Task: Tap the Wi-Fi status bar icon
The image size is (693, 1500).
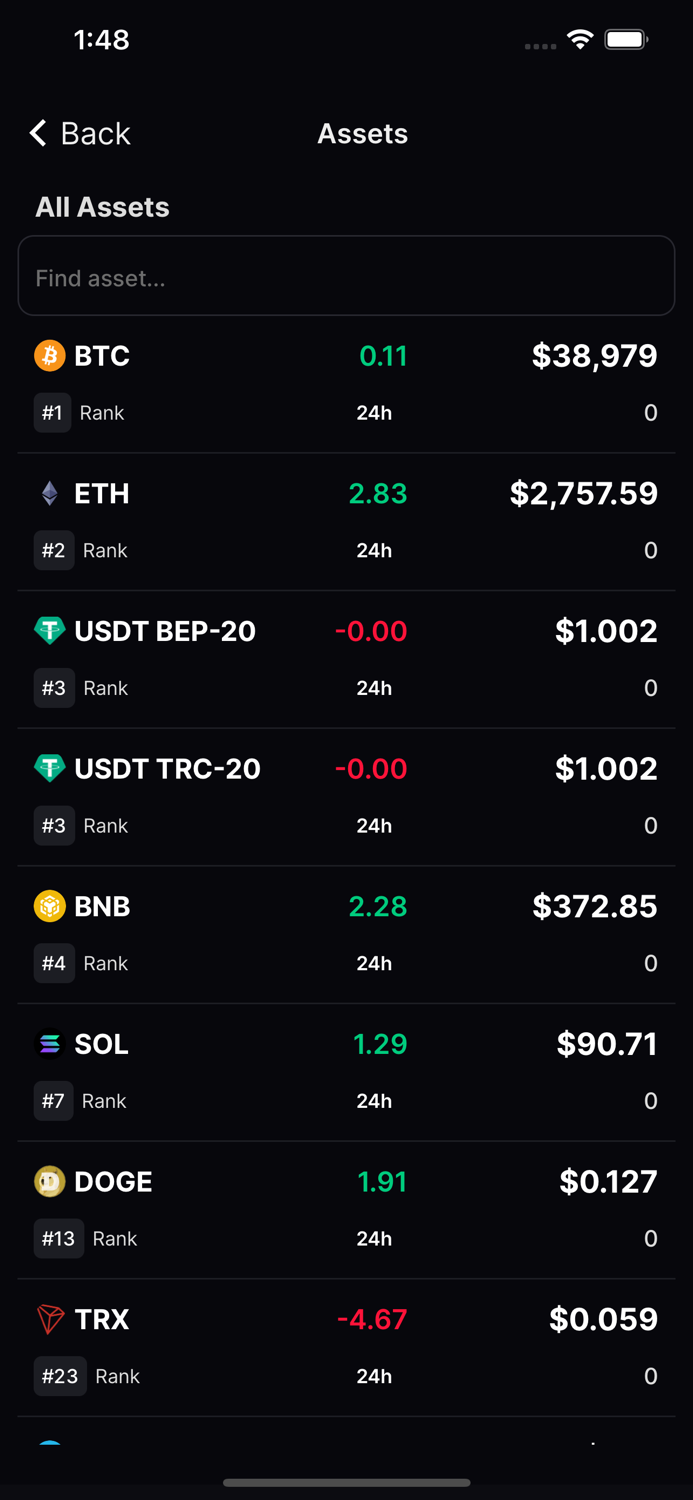Action: 581,42
